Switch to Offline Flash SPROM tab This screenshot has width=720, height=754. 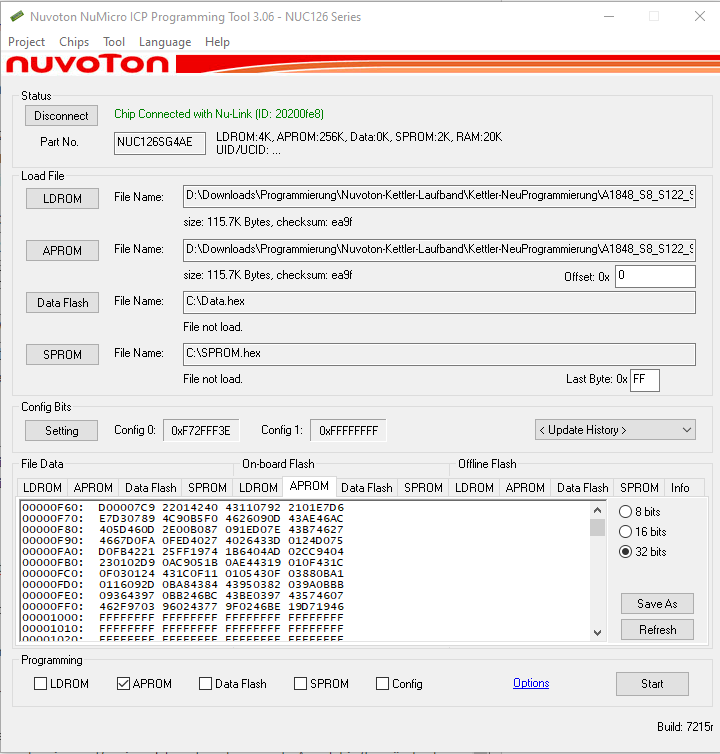pyautogui.click(x=639, y=488)
